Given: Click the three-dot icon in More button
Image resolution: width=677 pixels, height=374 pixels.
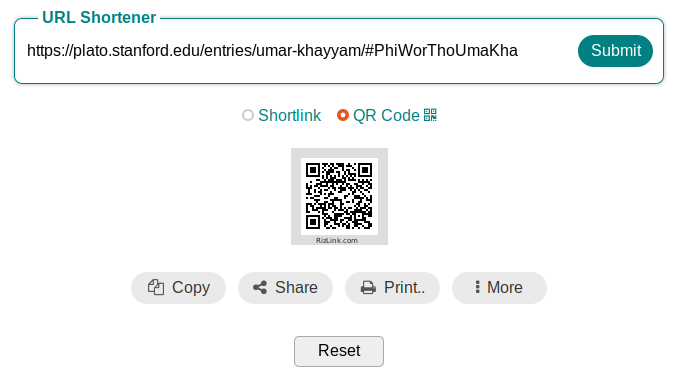Looking at the screenshot, I should pyautogui.click(x=477, y=287).
